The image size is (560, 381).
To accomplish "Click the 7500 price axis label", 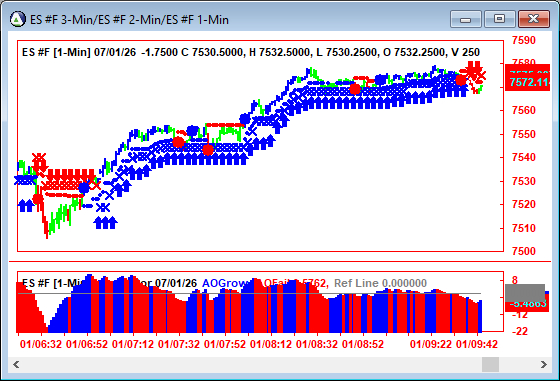I will point(524,251).
